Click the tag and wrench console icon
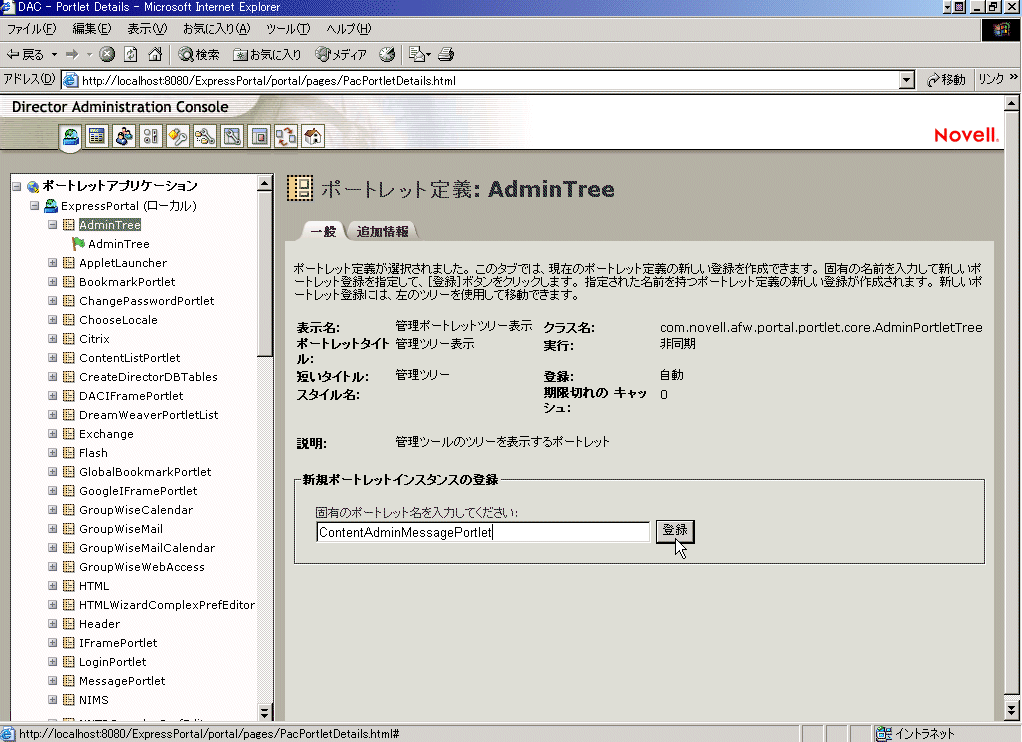The height and width of the screenshot is (742, 1022). (x=177, y=136)
